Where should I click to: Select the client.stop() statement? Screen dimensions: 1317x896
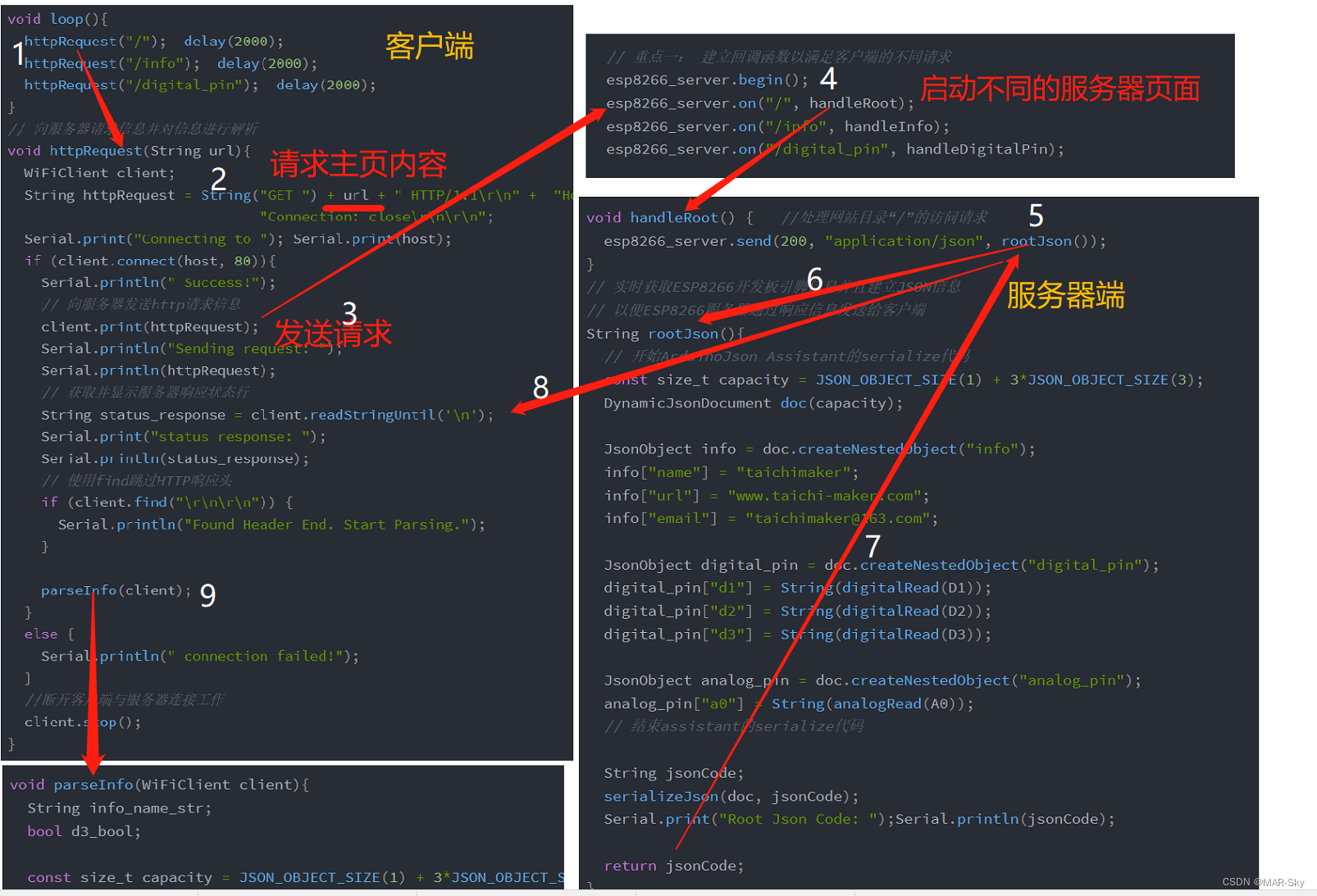tap(82, 721)
